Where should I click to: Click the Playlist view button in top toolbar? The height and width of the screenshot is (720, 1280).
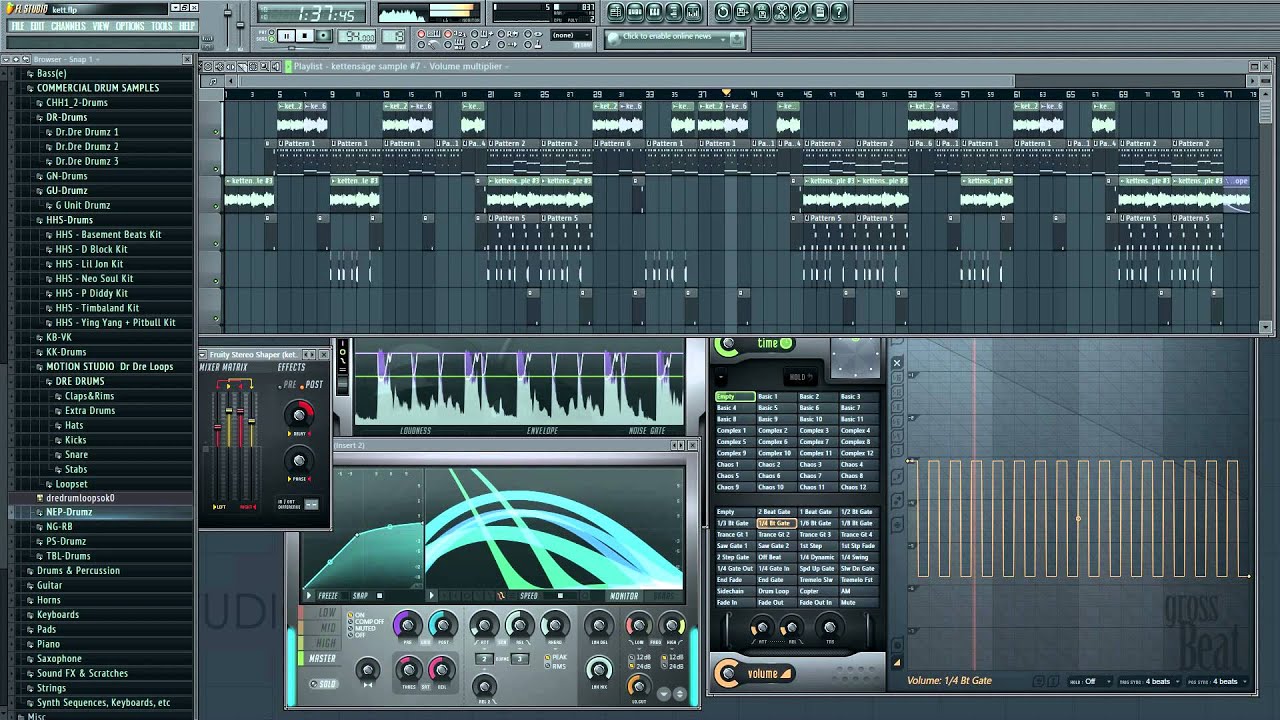point(616,12)
